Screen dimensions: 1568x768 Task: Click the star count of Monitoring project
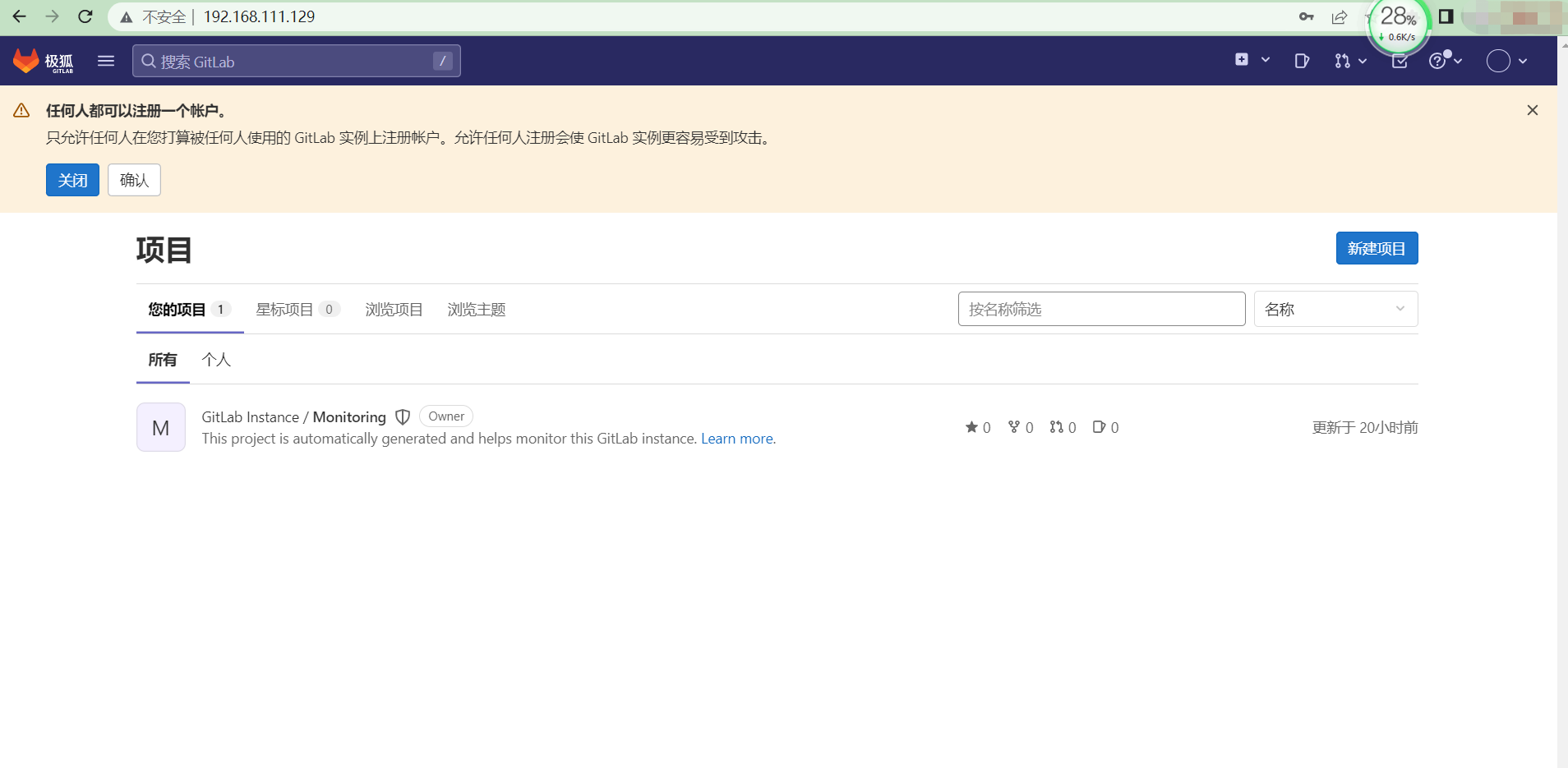tap(978, 427)
